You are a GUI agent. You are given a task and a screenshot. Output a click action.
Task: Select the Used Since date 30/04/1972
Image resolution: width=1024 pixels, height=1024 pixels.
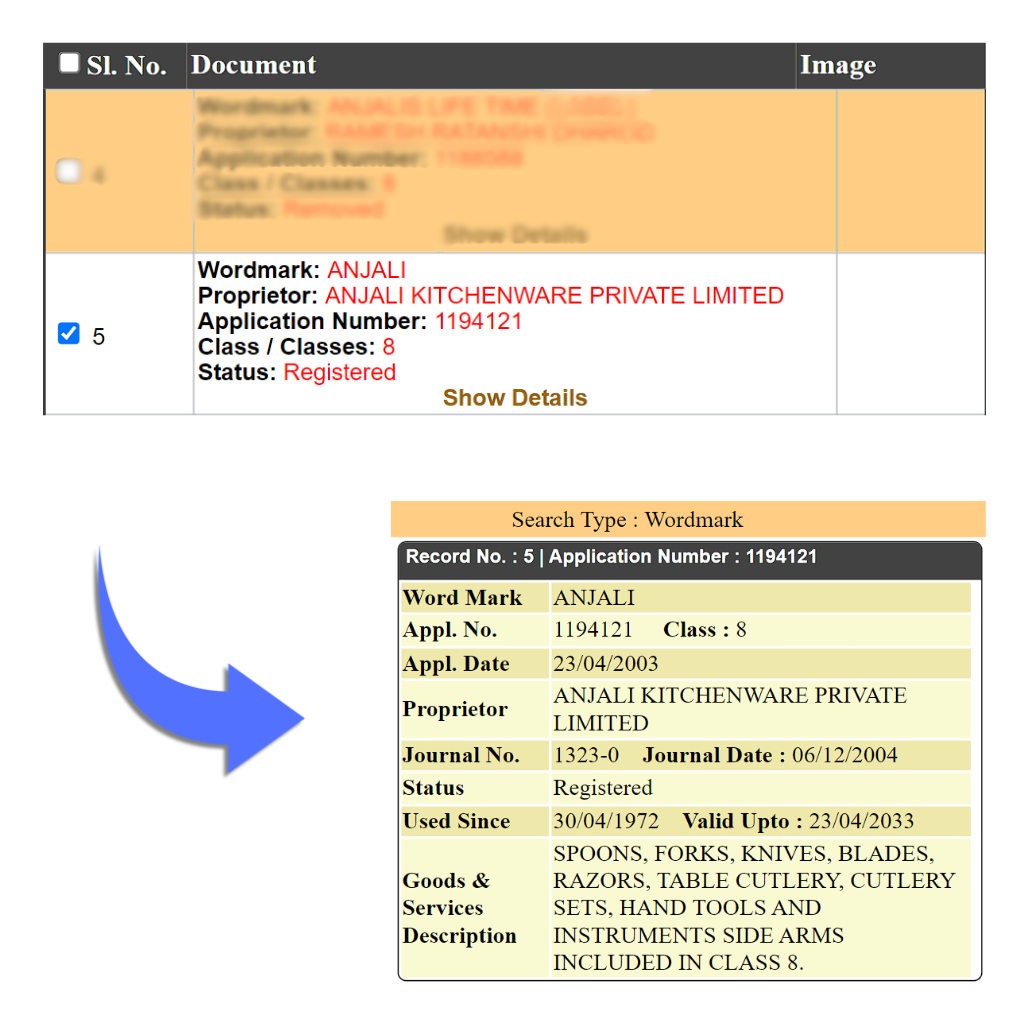click(x=606, y=821)
